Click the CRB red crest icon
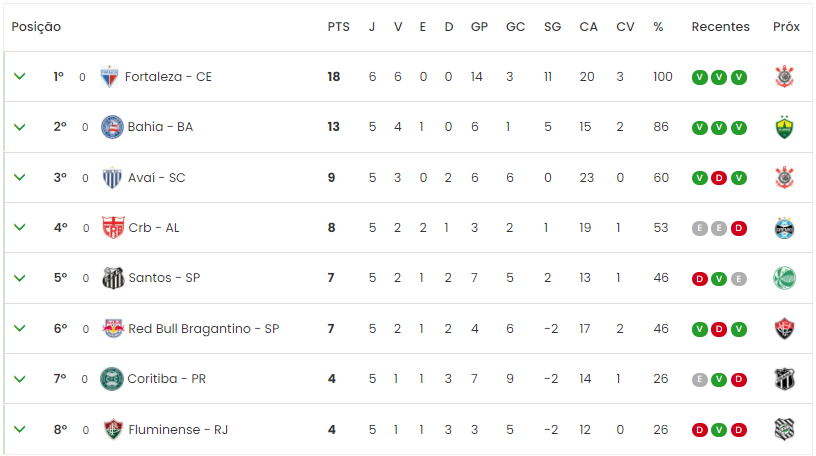This screenshot has height=456, width=816. tap(113, 228)
